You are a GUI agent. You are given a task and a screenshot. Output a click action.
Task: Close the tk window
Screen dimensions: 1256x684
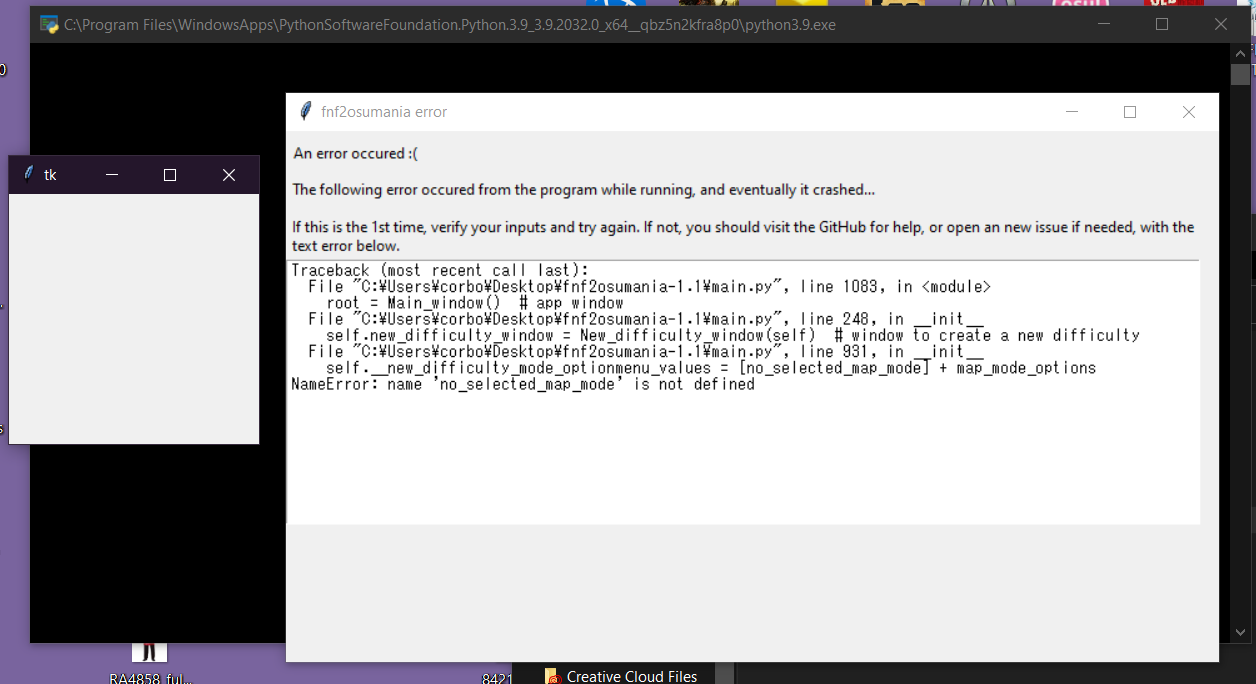(x=229, y=174)
